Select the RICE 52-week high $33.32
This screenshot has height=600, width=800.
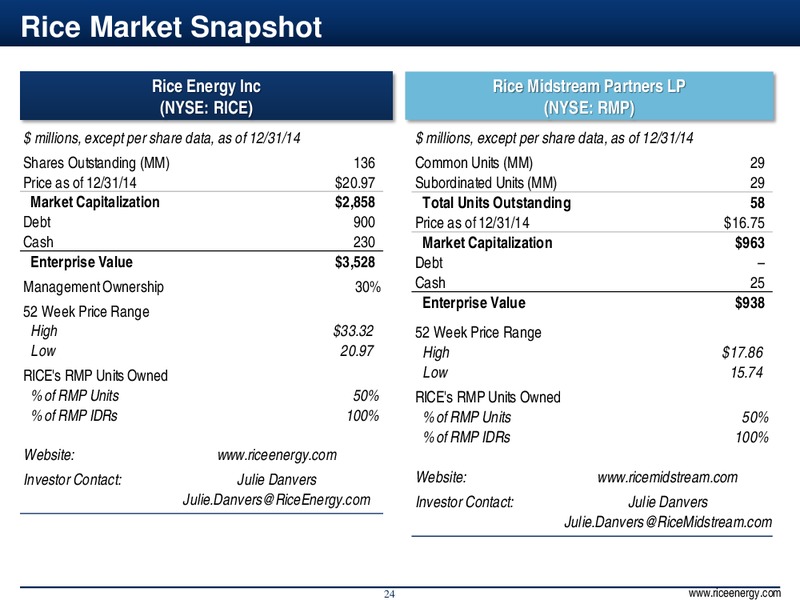[x=353, y=331]
